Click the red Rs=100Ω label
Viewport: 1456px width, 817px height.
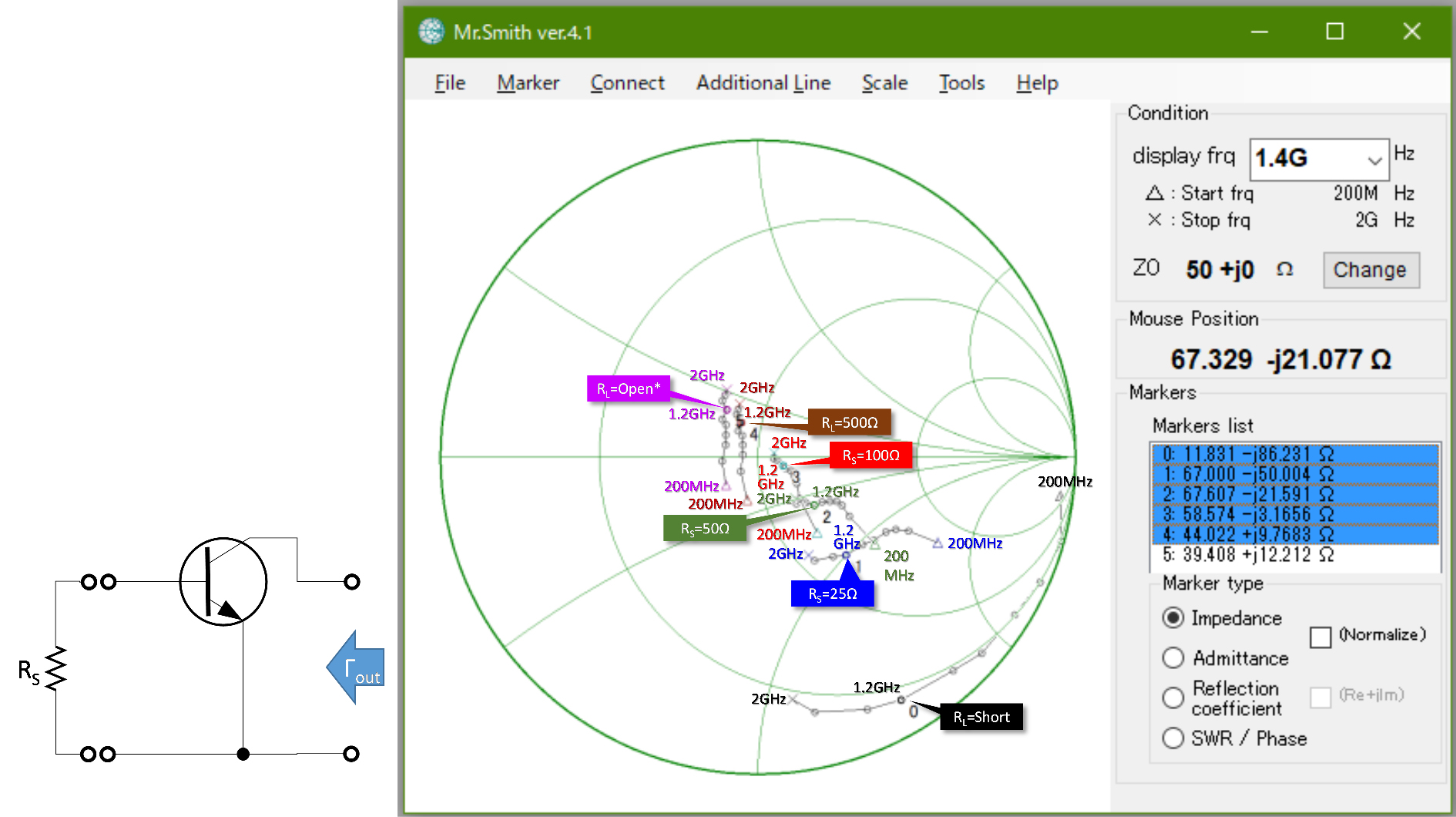[871, 455]
